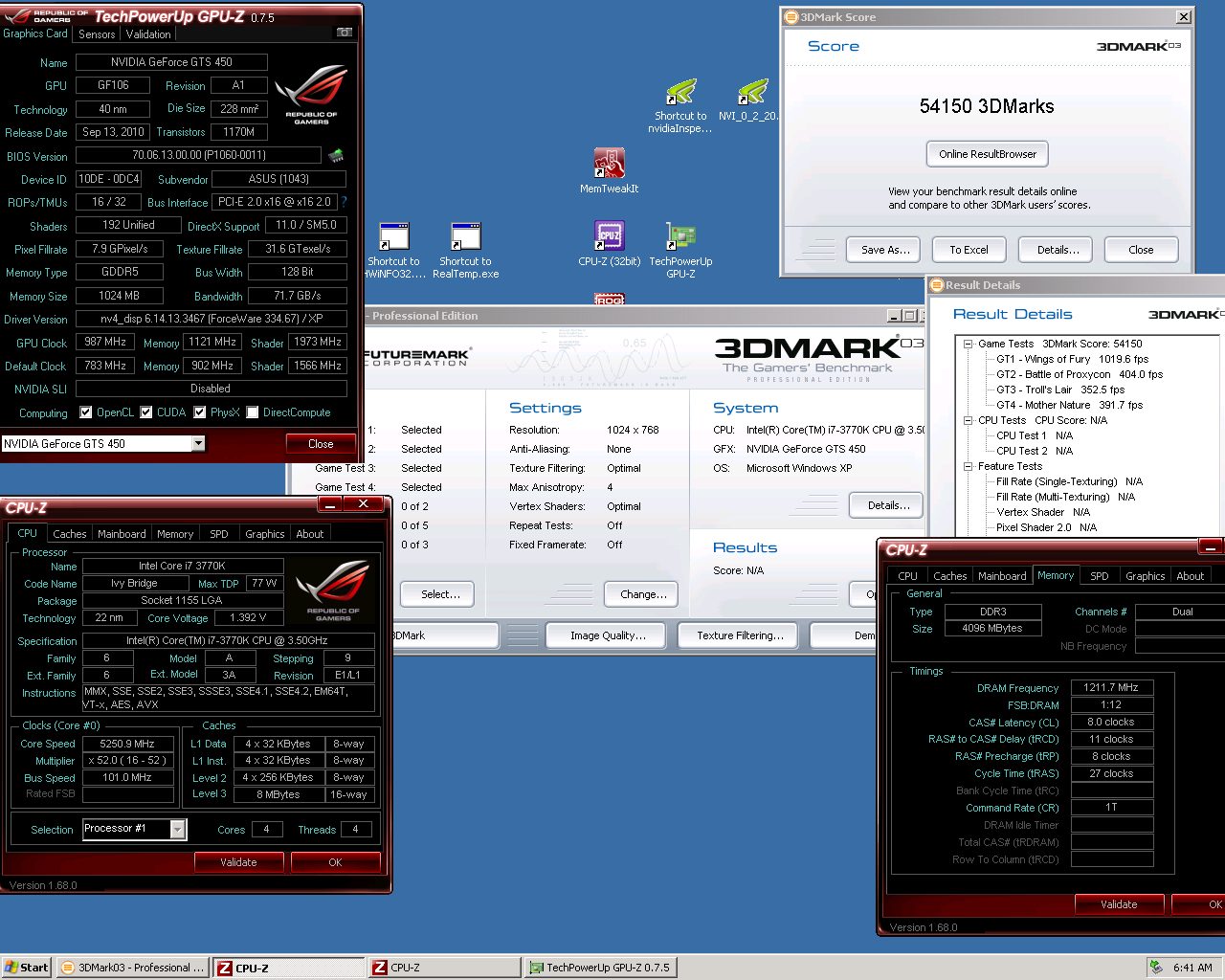Click the Close button in GPU-Z window
Screen dimensions: 1225x980
[321, 444]
